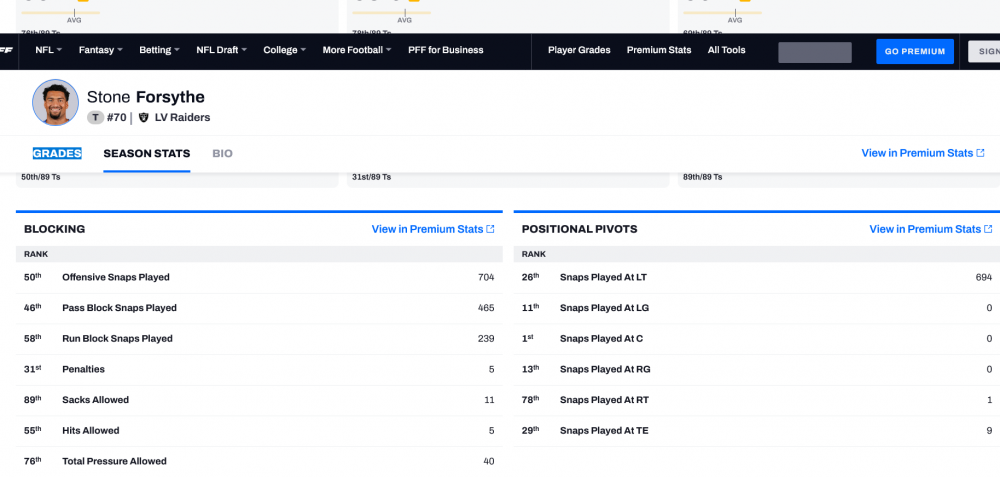Click external link icon beside the BIO tab row
Viewport: 1000px width, 477px height.
(980, 153)
